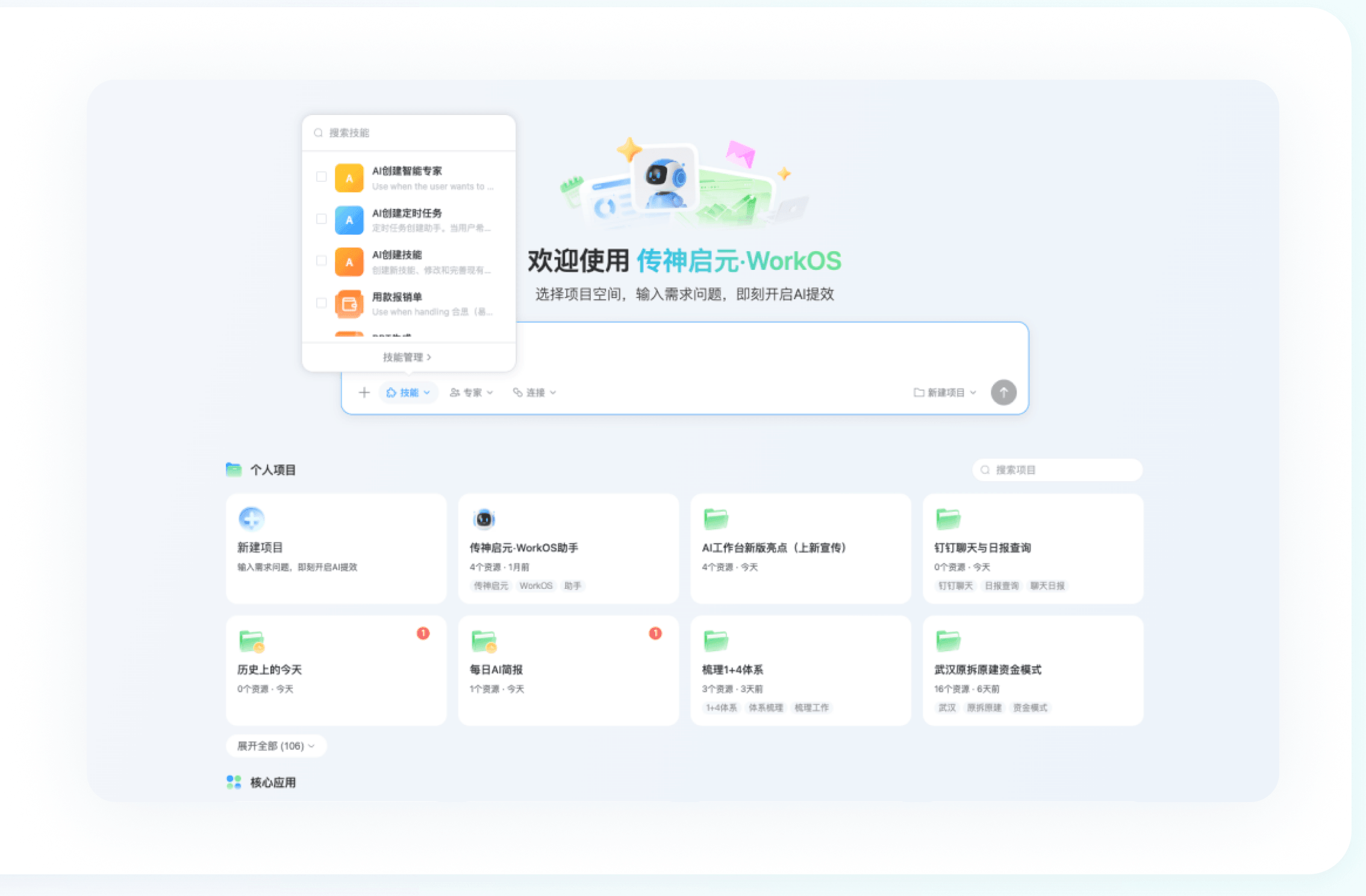The width and height of the screenshot is (1366, 896).
Task: Click the 搜索项目 search field
Action: [1058, 470]
